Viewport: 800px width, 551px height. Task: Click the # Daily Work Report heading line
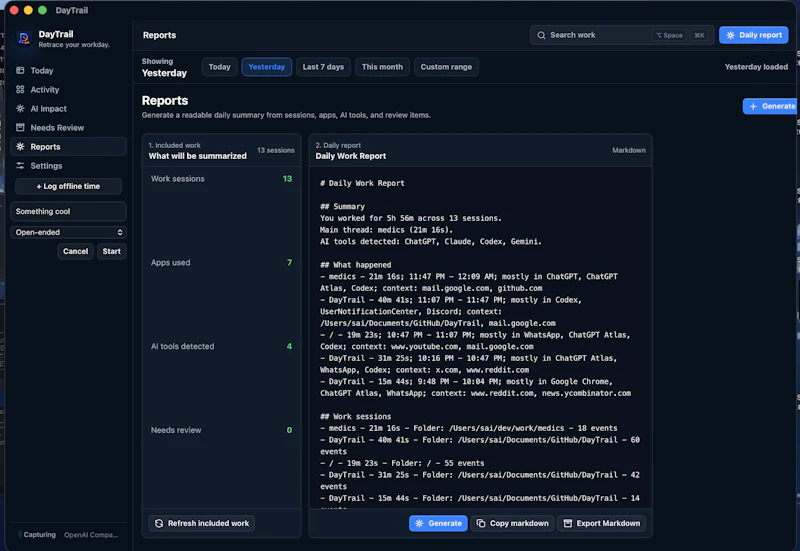[362, 183]
